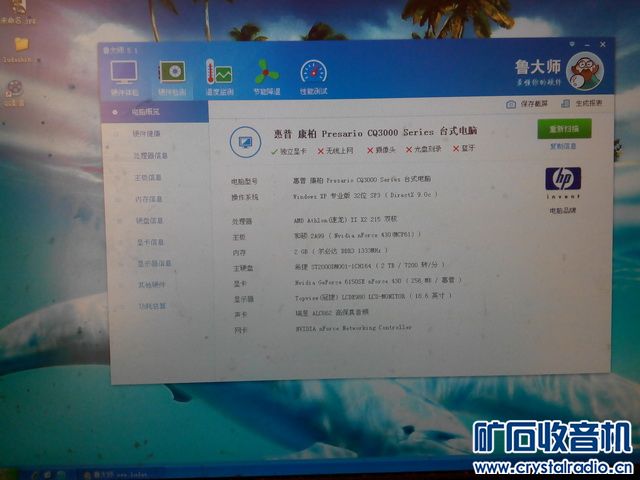Click the round computer overview icon
The width and height of the screenshot is (640, 480).
click(x=245, y=142)
